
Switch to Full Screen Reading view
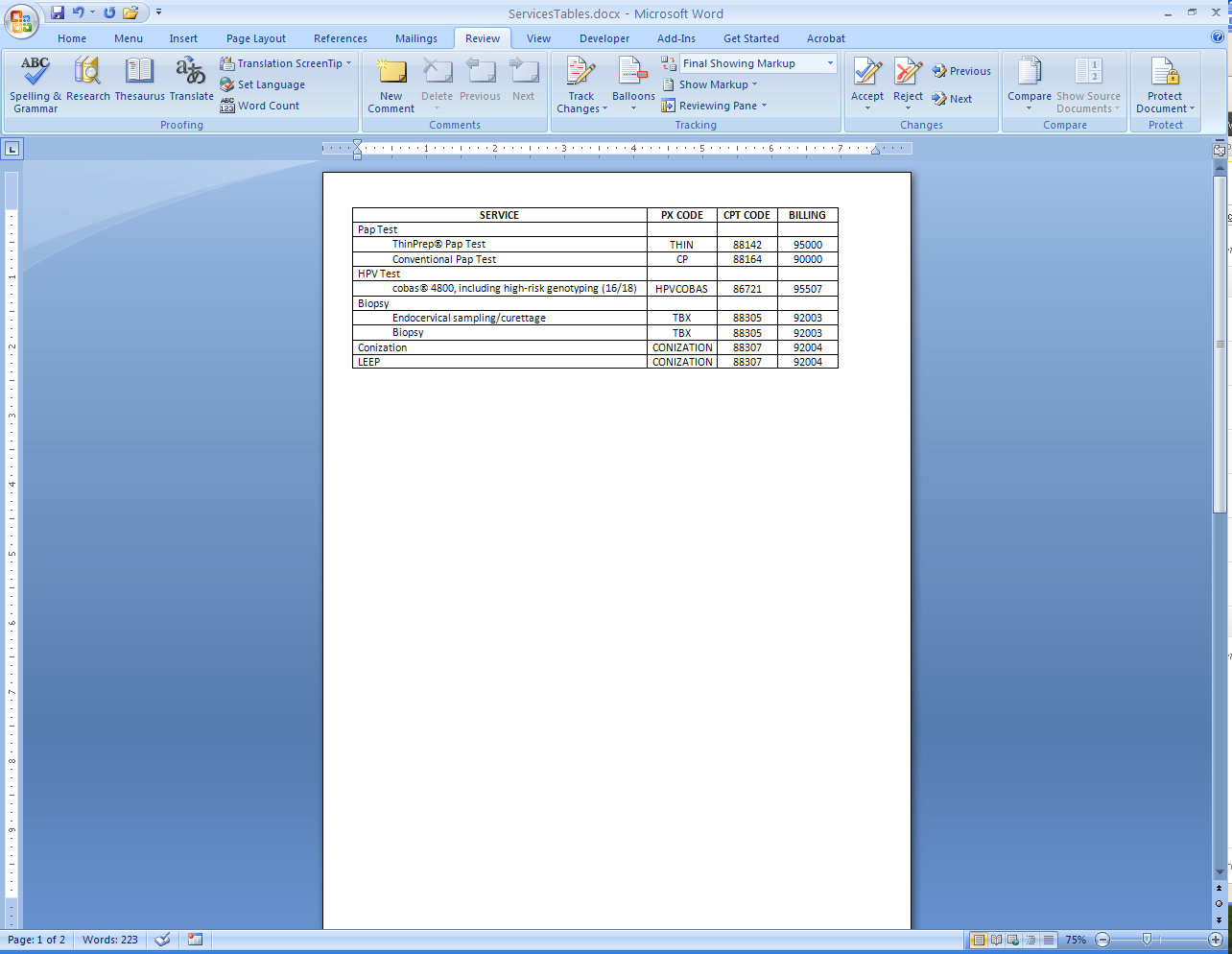point(996,940)
